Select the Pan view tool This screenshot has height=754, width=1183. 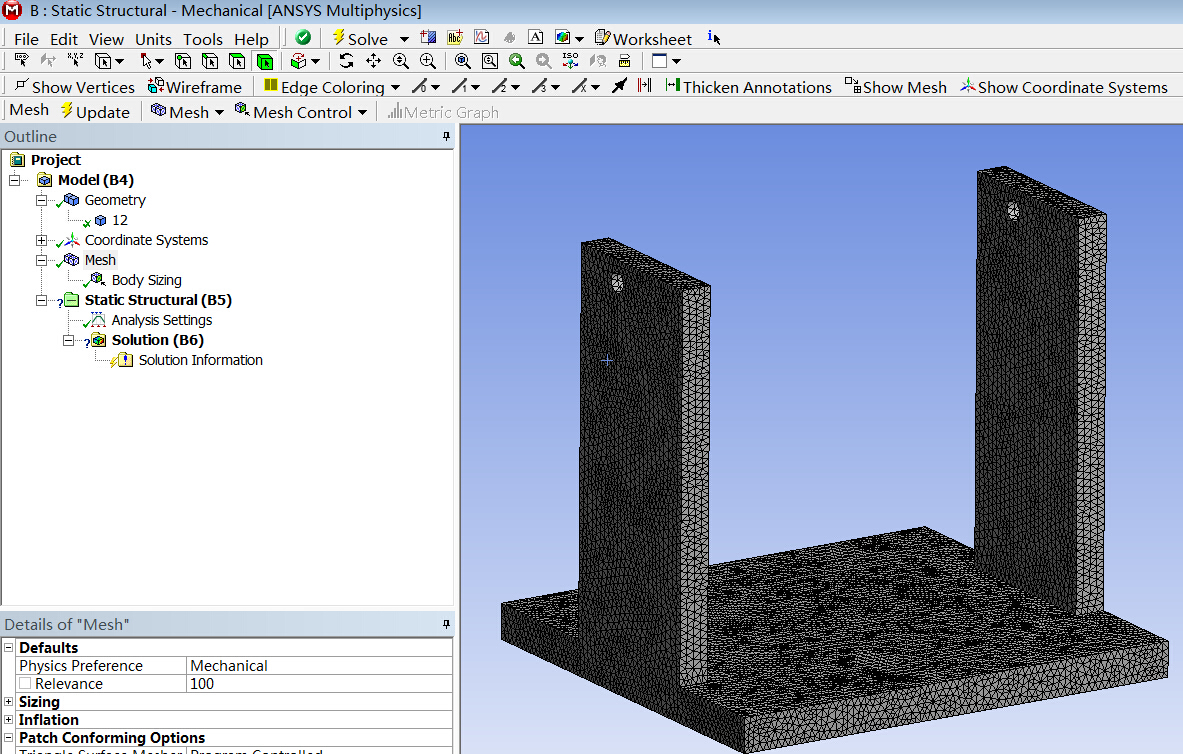tap(373, 62)
